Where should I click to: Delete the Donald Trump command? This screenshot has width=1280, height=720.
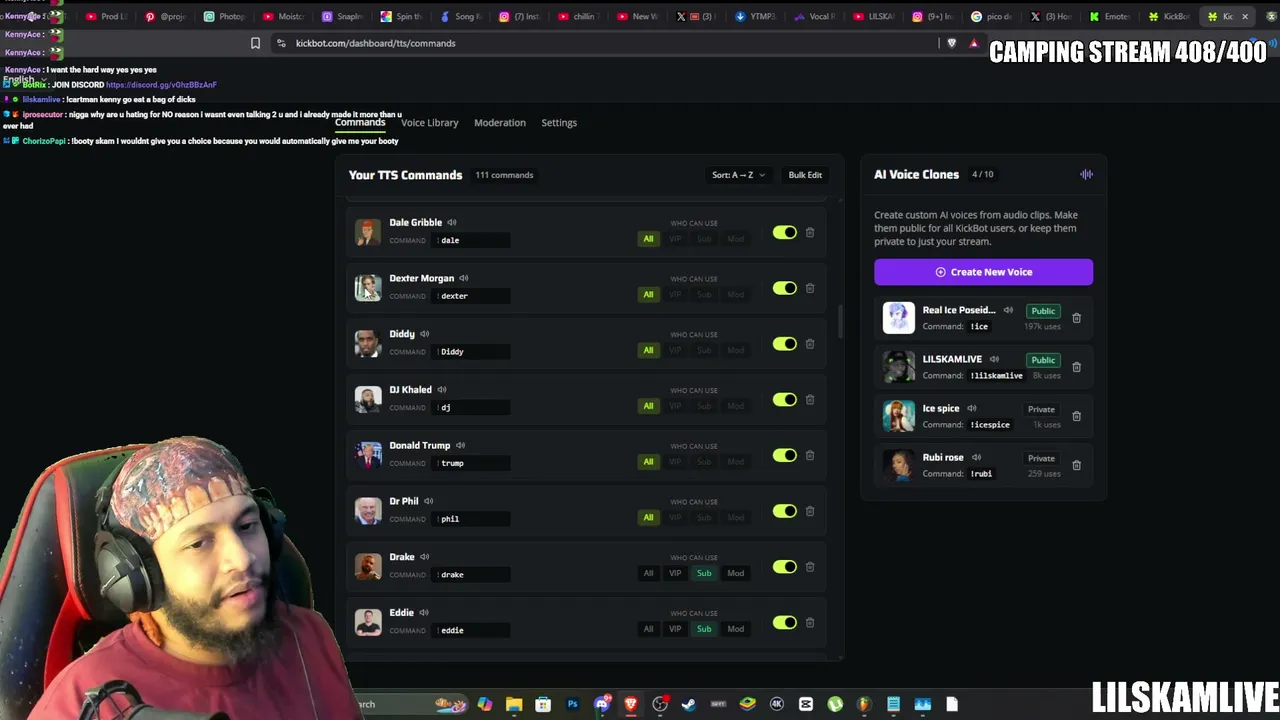pyautogui.click(x=810, y=455)
